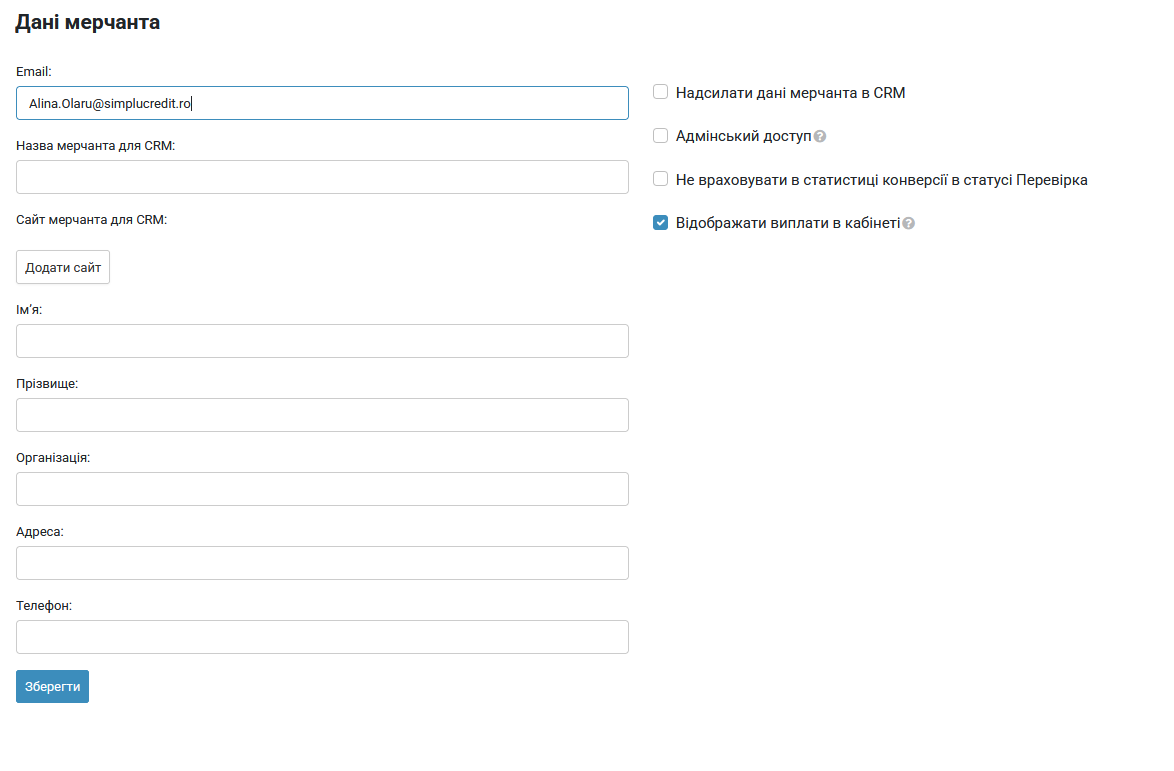Click the Email label text
Image resolution: width=1174 pixels, height=771 pixels.
tap(33, 71)
